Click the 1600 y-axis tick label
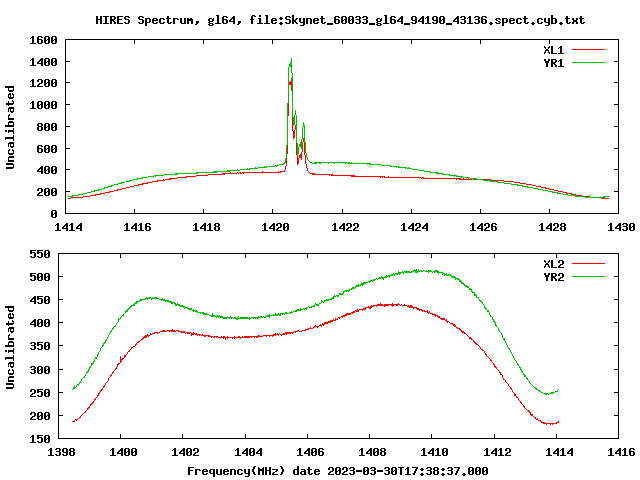640x480 pixels. click(43, 40)
